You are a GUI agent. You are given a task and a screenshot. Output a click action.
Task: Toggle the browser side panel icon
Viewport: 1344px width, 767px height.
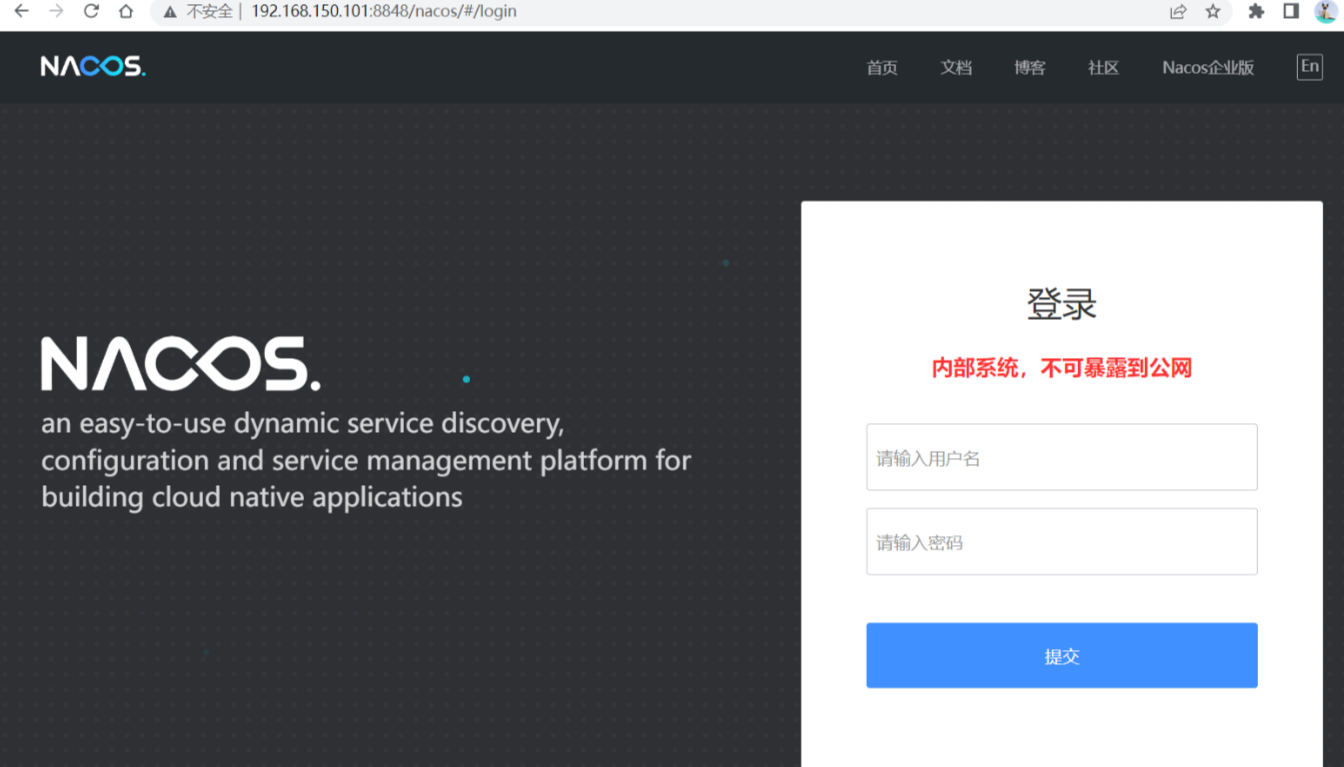click(x=1291, y=11)
